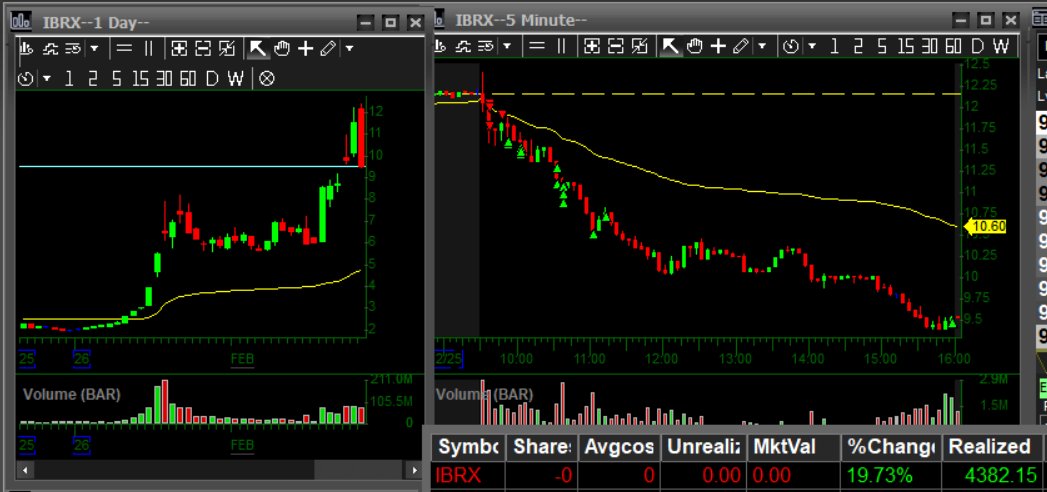Maximize the IBRX 5 Minute chart window
The image size is (1047, 492).
coord(986,21)
